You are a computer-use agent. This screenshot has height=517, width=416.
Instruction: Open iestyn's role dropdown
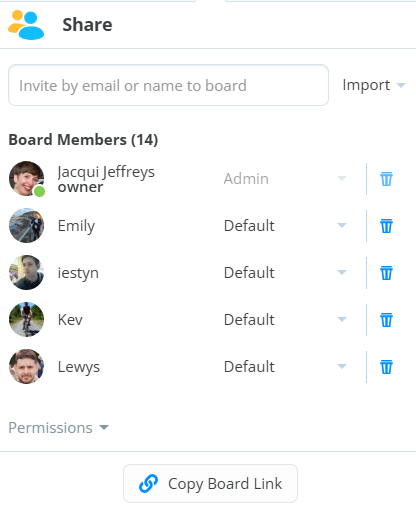tap(285, 273)
